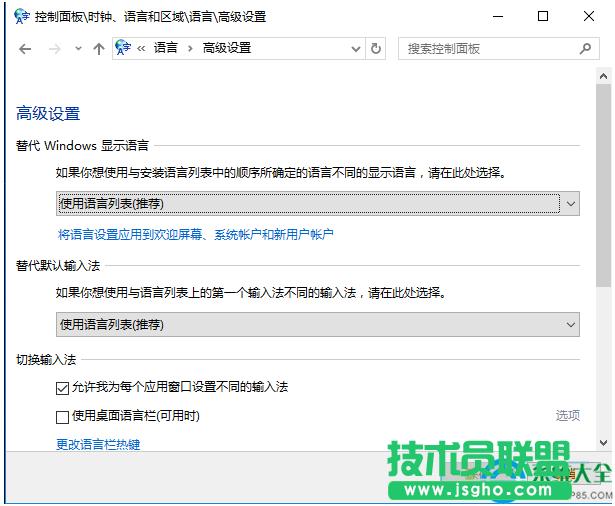Expand the chevron after 语言 breadcrumb
Screen dimensions: 615x506
pyautogui.click(x=190, y=49)
